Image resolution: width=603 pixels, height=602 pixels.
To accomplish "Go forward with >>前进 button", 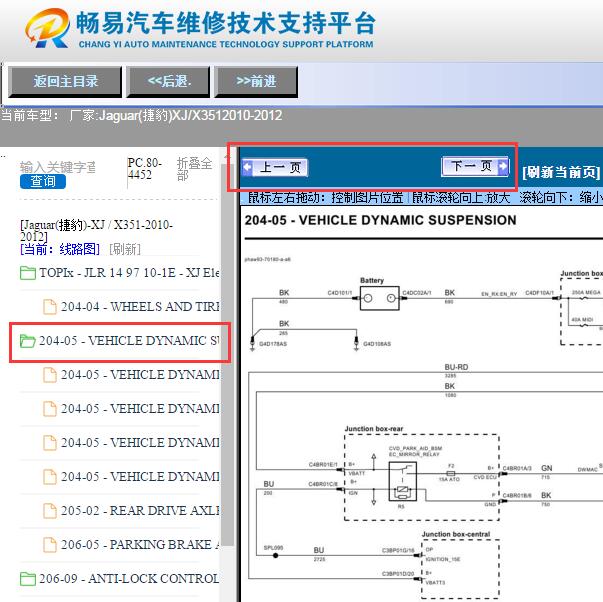I will pos(256,82).
